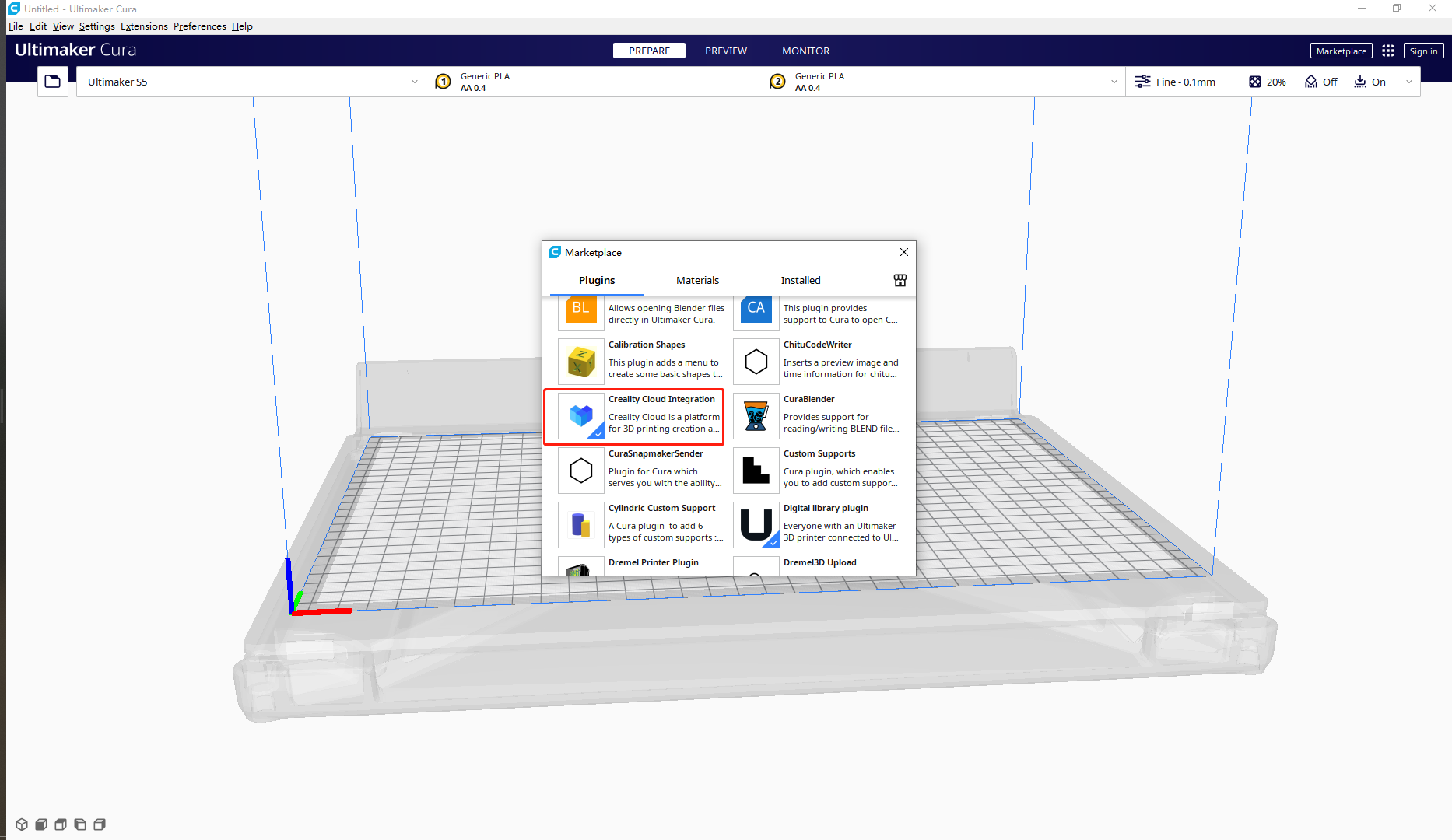The height and width of the screenshot is (840, 1452).
Task: Click the CuraBlender plugin icon
Action: [756, 416]
